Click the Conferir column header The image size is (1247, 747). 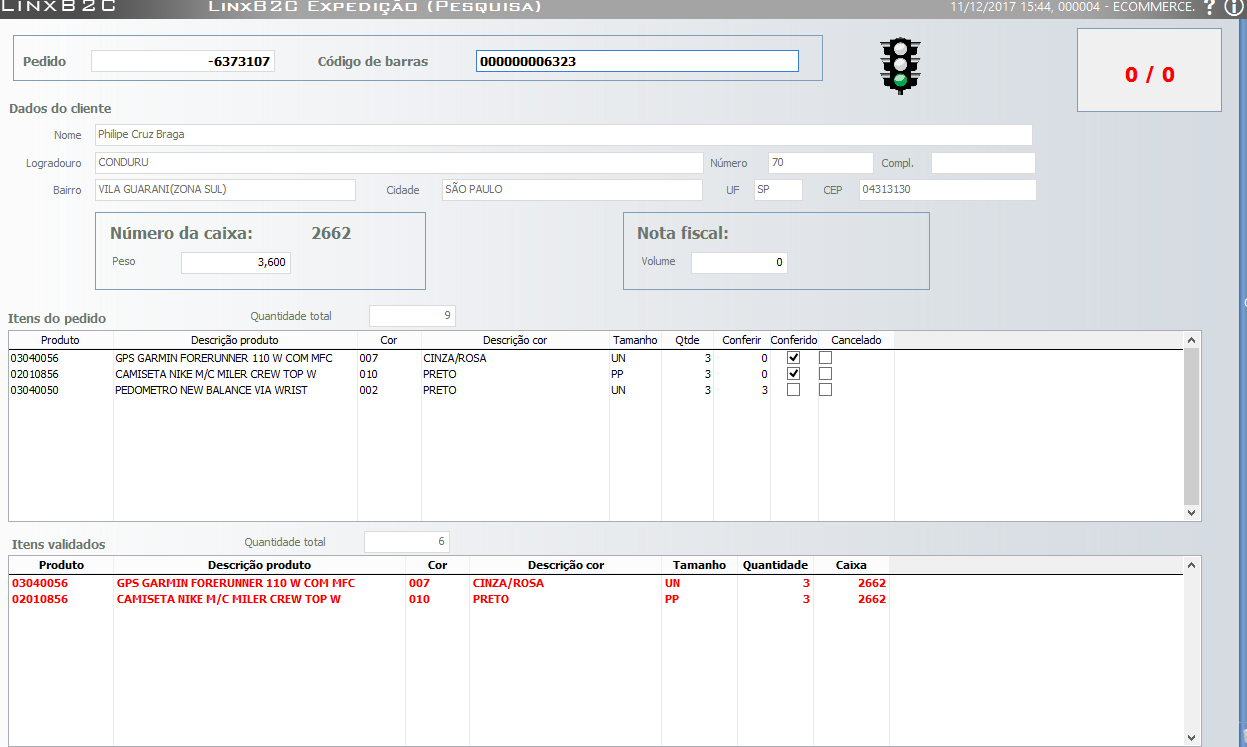(741, 340)
